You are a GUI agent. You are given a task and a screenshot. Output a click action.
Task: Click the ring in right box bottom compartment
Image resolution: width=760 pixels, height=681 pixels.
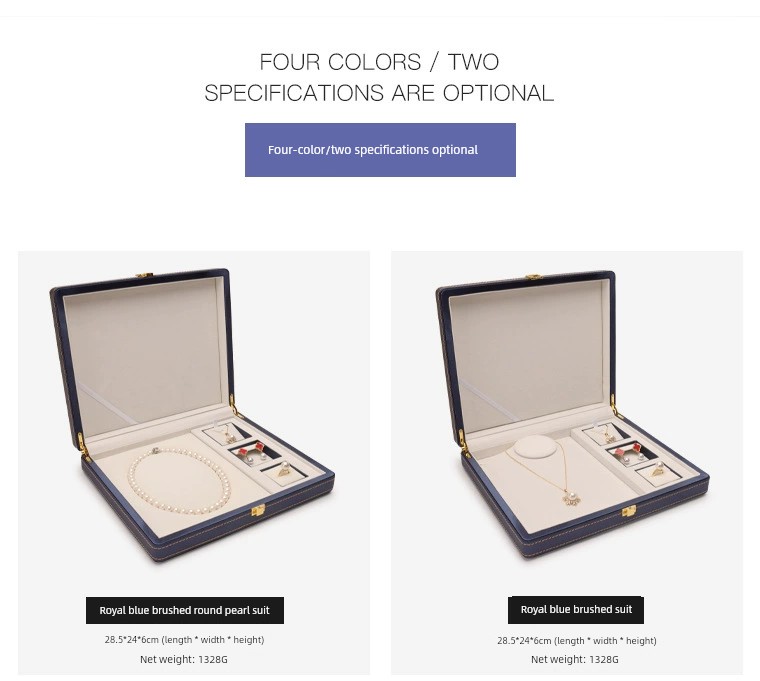point(658,469)
